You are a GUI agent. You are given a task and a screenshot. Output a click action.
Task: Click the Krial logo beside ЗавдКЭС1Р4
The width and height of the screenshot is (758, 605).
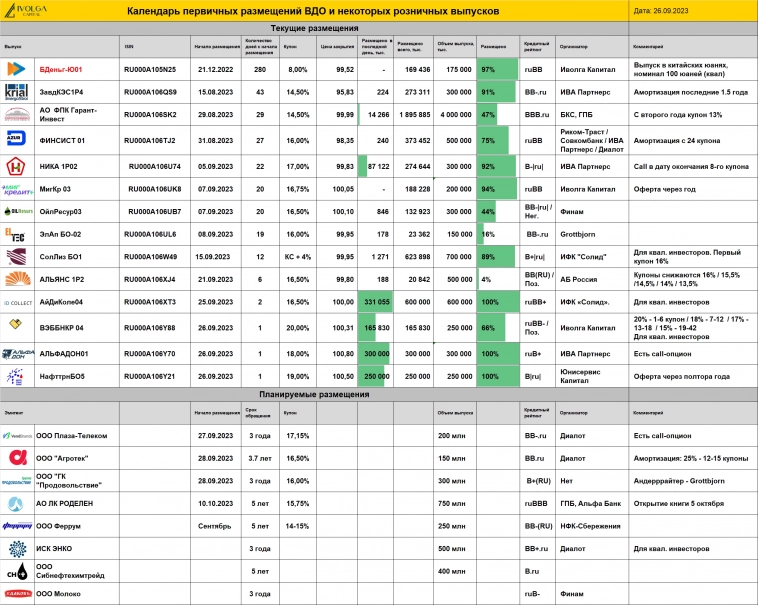tap(17, 92)
